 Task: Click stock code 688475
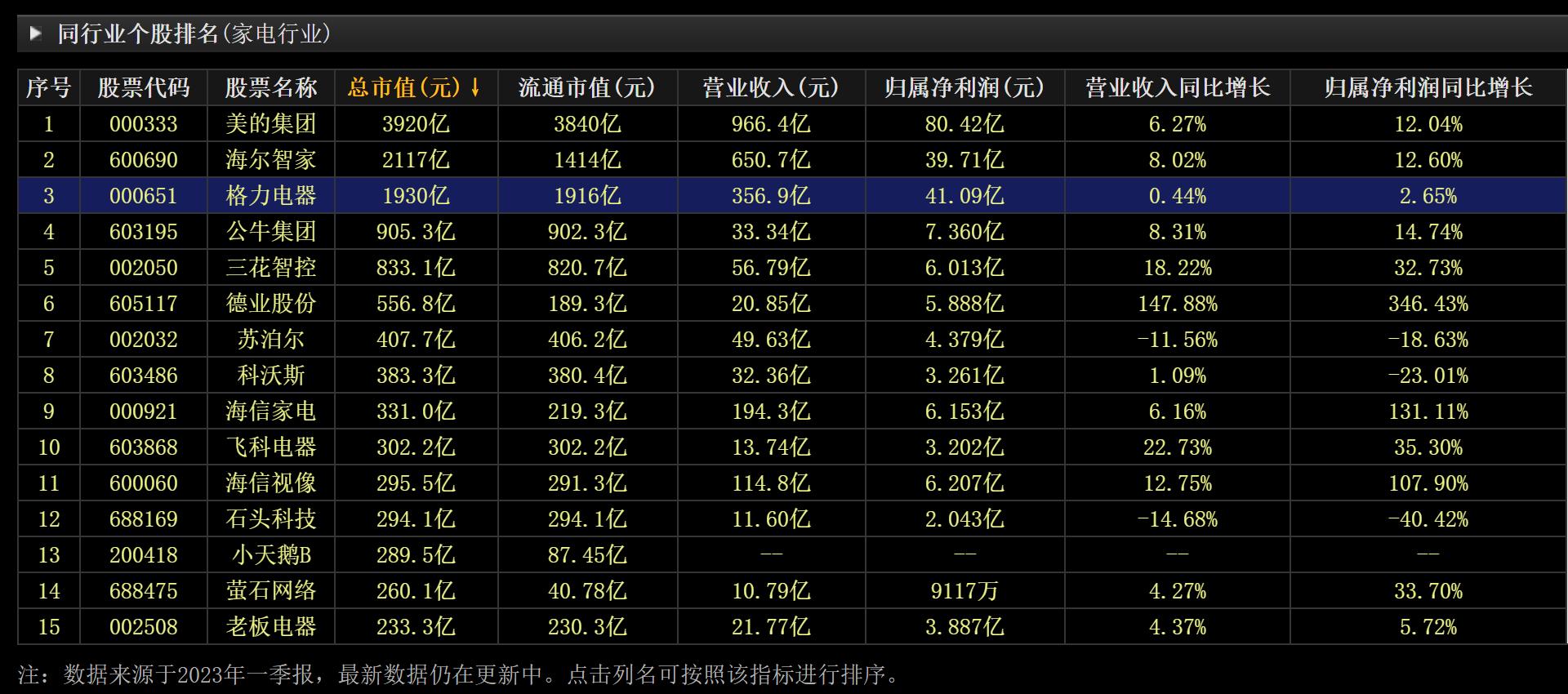point(144,591)
